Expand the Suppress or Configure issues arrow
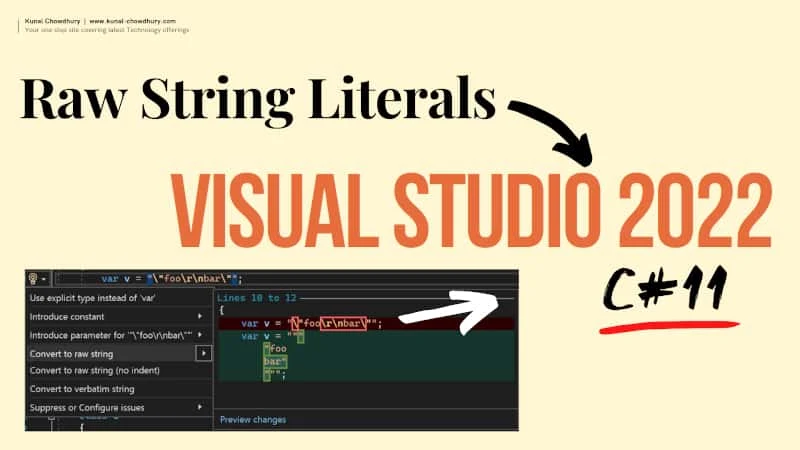This screenshot has height=450, width=800. [x=200, y=407]
